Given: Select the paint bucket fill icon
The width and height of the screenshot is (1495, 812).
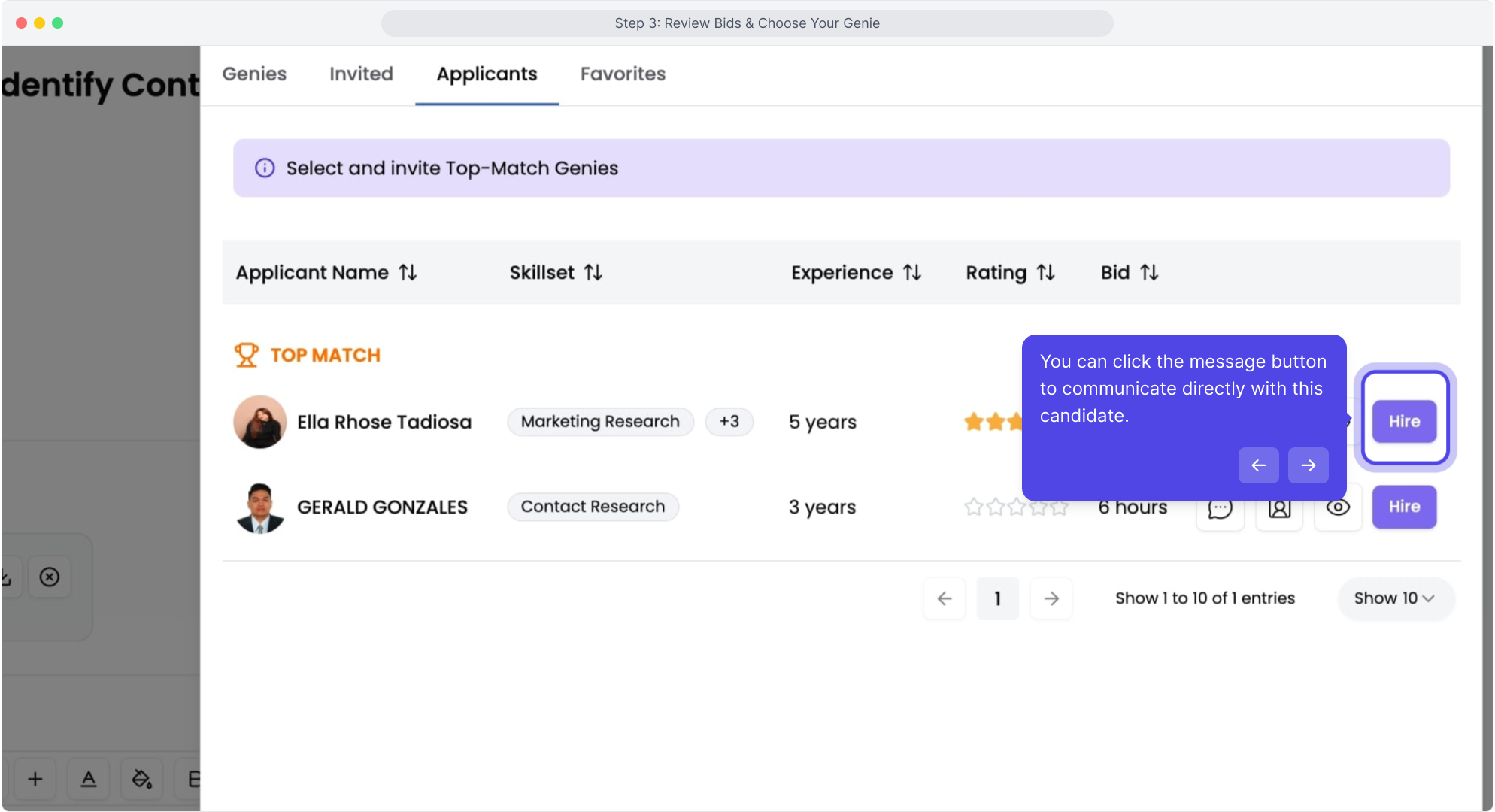Looking at the screenshot, I should 141,779.
